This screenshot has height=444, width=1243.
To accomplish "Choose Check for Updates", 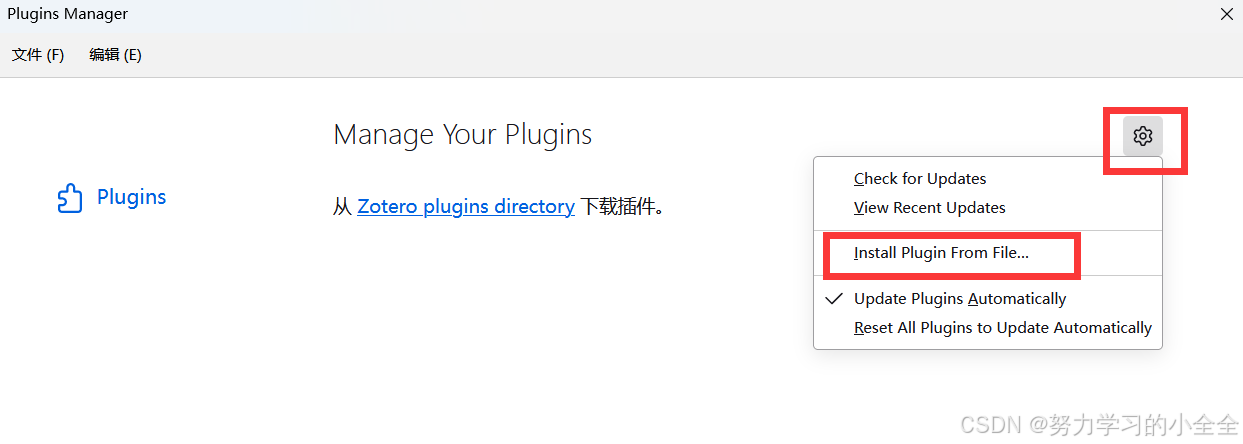I will (920, 178).
